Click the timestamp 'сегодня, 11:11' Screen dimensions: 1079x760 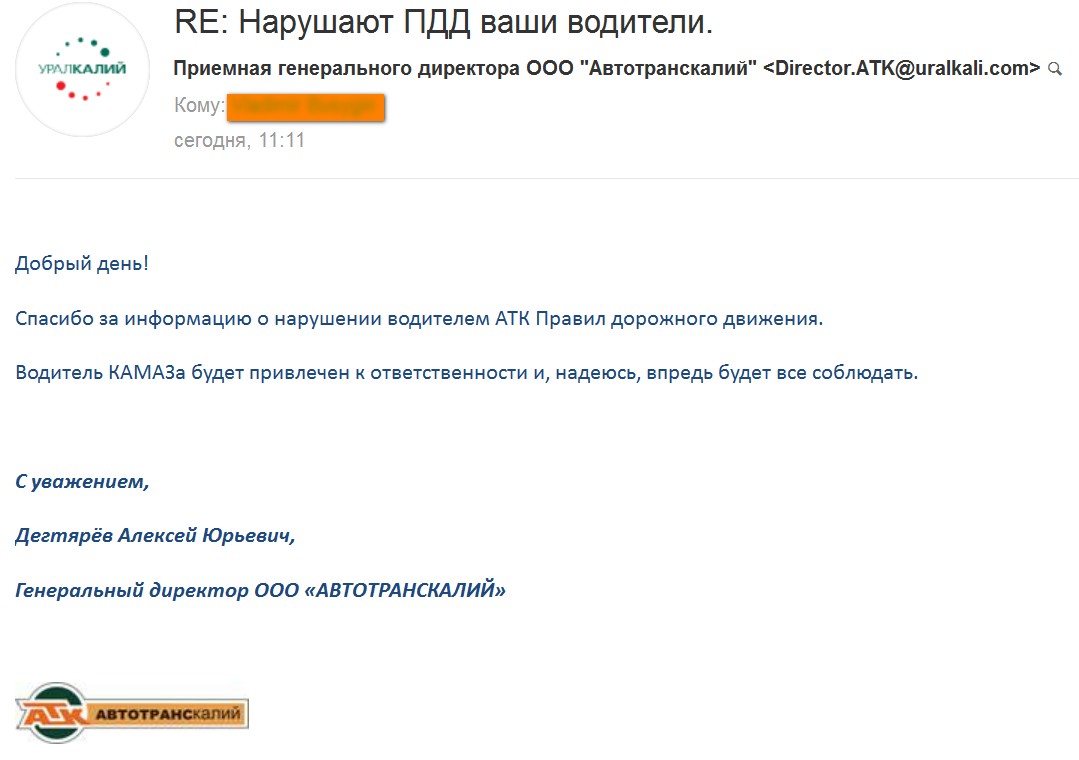click(239, 140)
